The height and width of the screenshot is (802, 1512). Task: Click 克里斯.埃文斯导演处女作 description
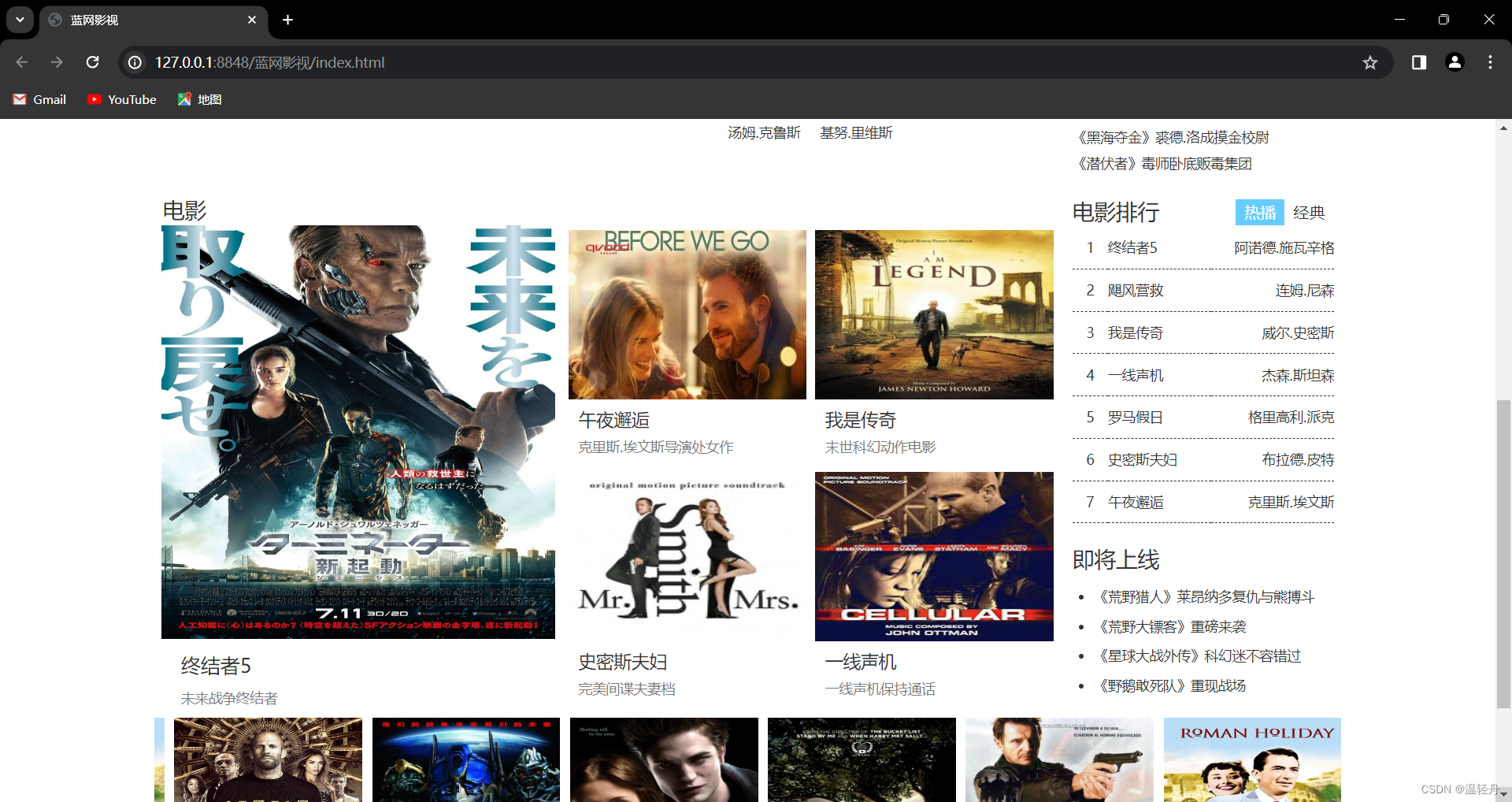tap(655, 447)
